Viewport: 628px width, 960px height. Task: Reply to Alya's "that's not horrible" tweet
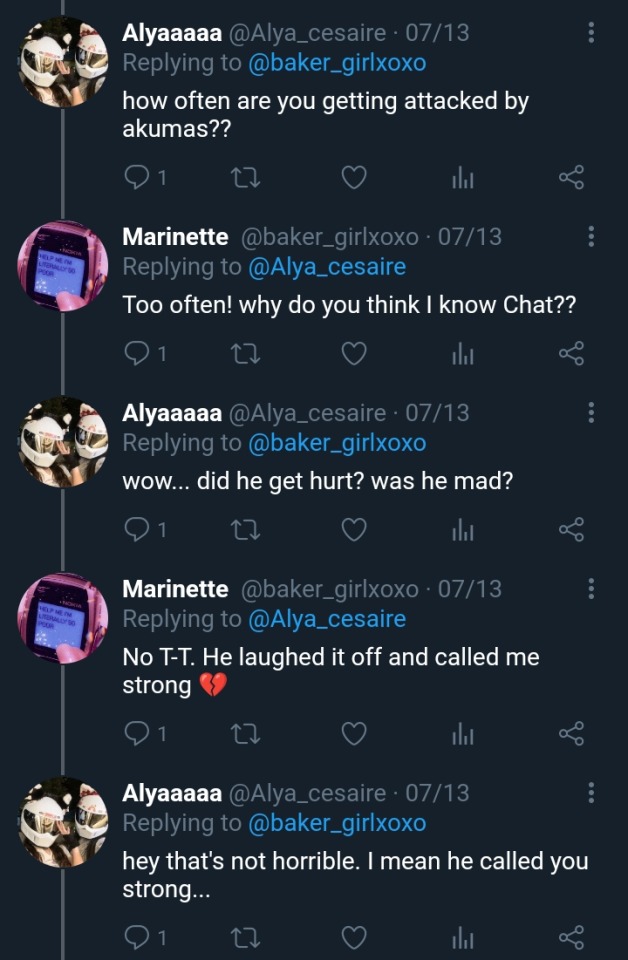136,937
